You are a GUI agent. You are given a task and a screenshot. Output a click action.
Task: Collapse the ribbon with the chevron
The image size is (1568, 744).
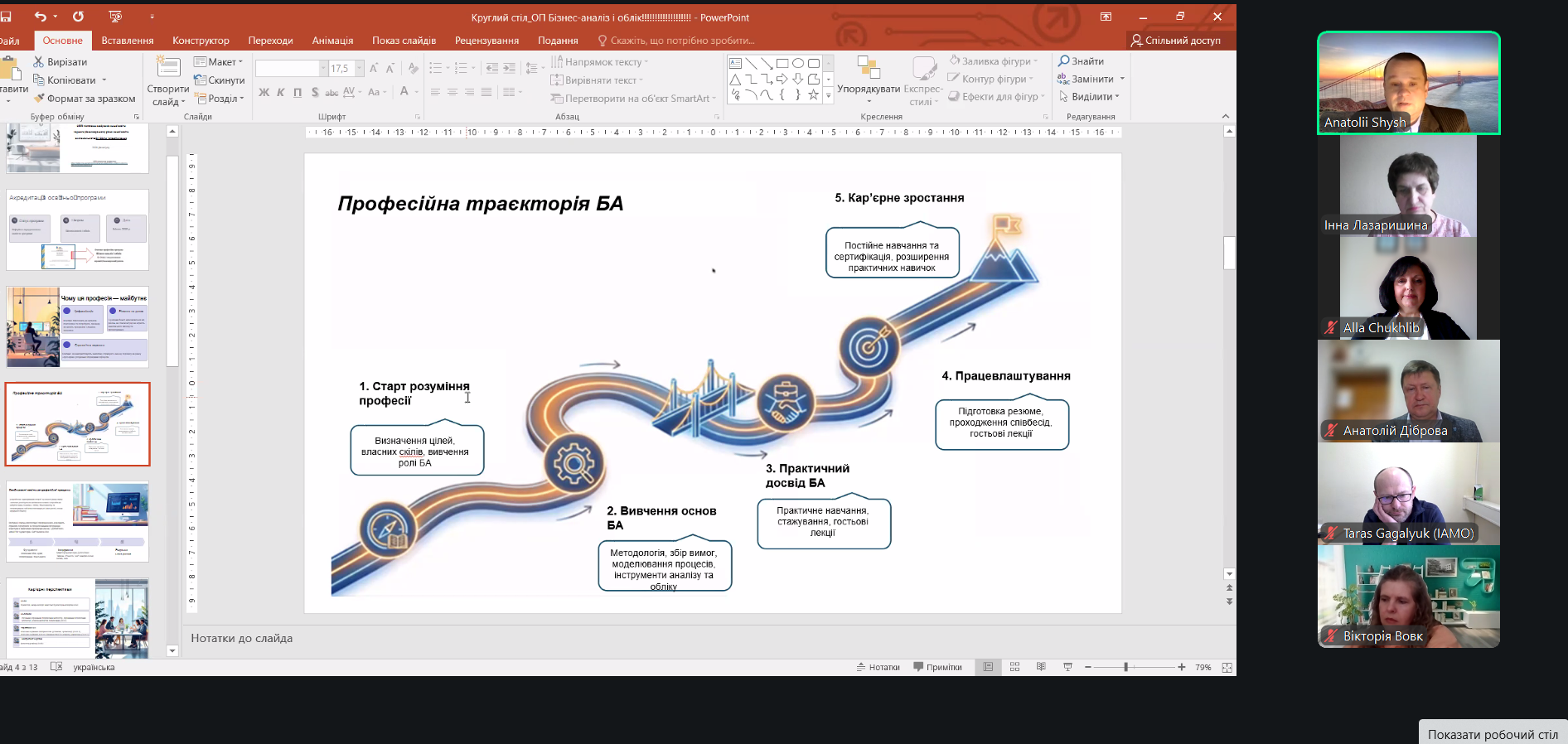coord(1226,117)
